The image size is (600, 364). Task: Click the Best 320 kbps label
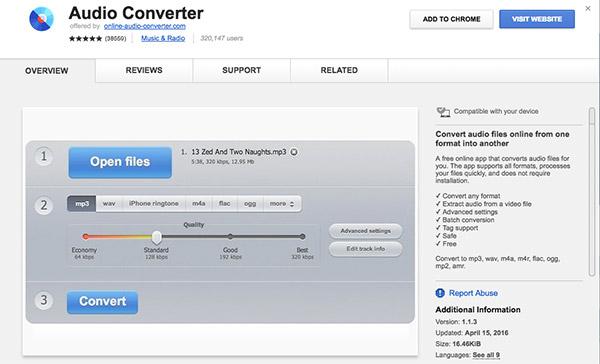pos(302,253)
